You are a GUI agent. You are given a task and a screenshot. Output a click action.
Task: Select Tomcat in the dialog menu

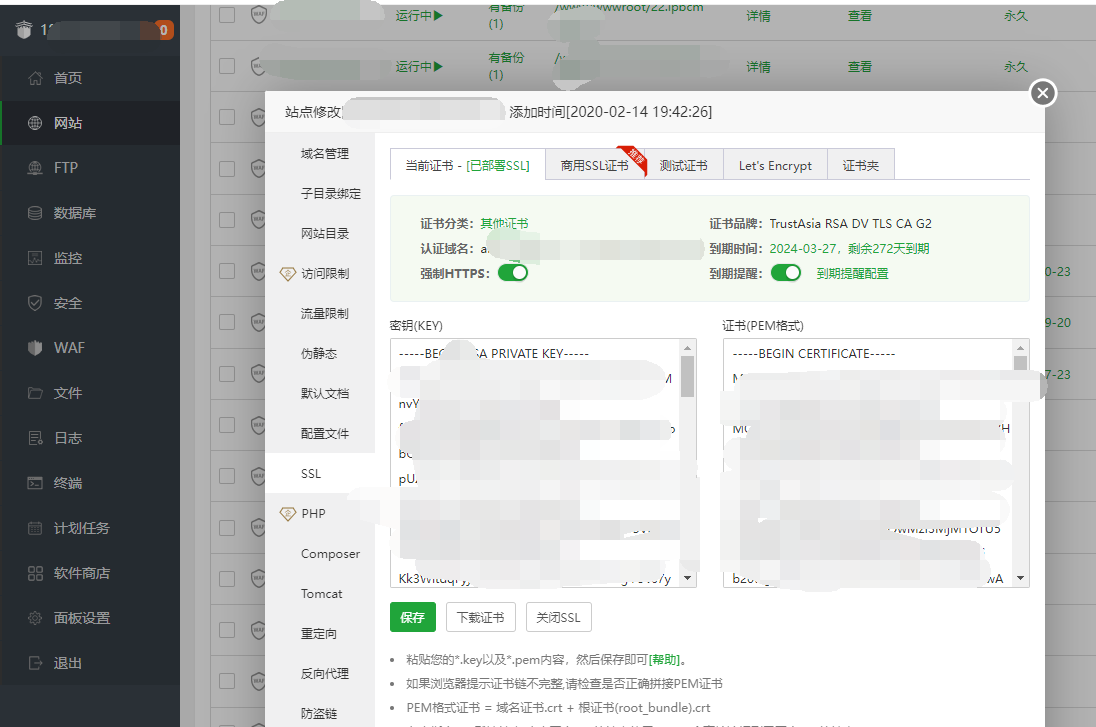(322, 593)
